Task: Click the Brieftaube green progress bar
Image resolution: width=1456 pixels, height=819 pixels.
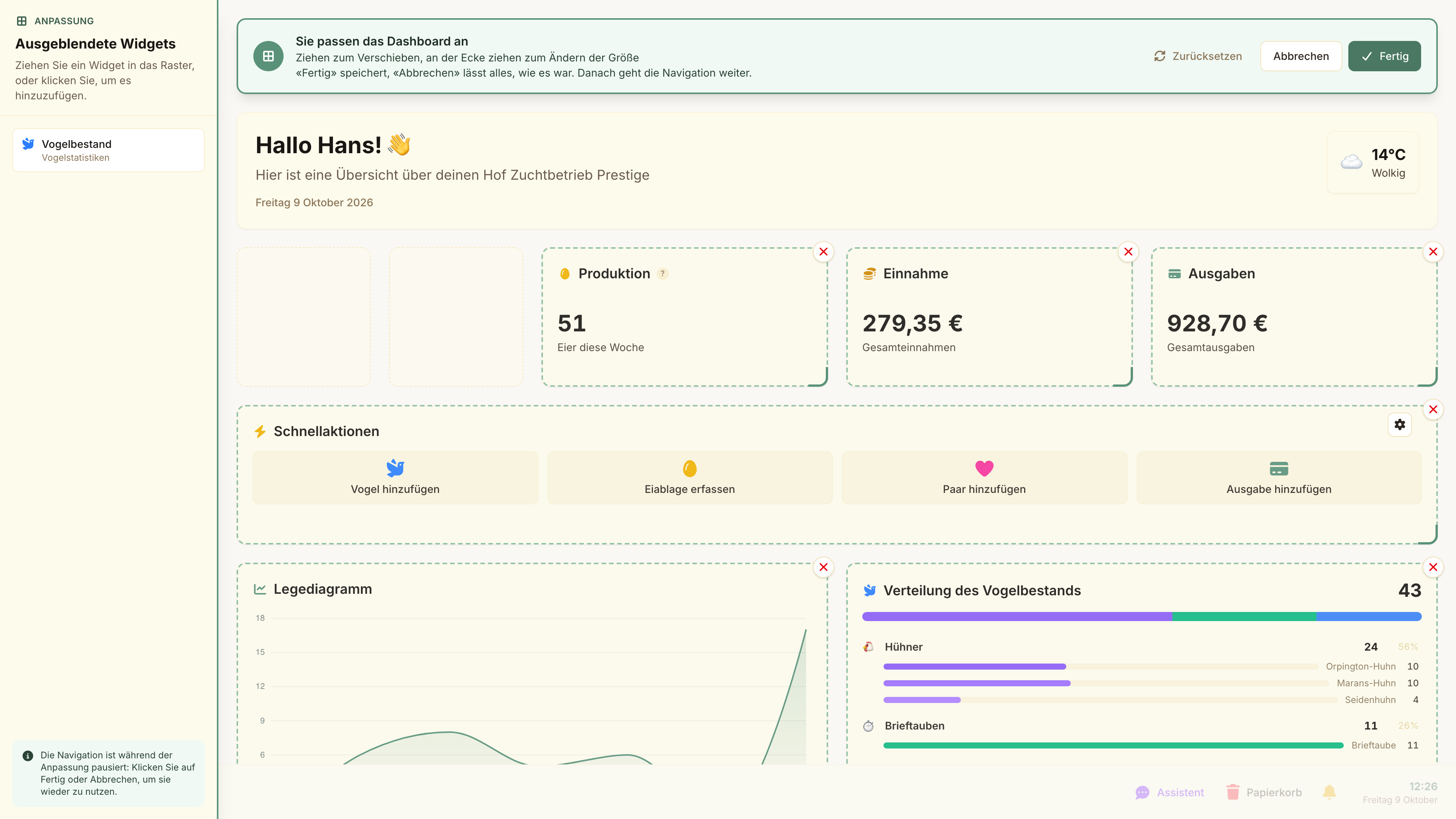Action: [x=1113, y=745]
